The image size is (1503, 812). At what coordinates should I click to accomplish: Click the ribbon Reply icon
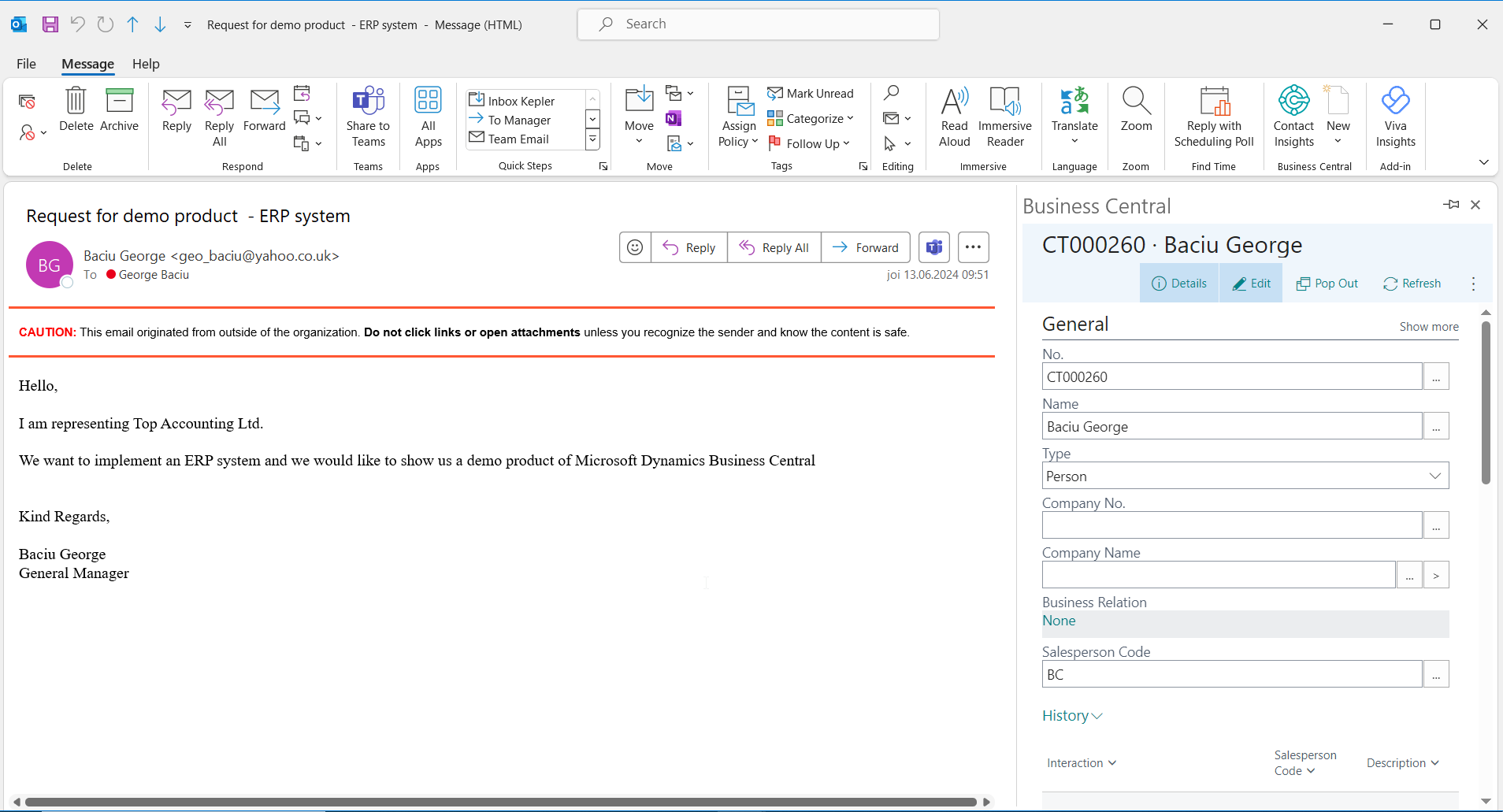tap(176, 109)
